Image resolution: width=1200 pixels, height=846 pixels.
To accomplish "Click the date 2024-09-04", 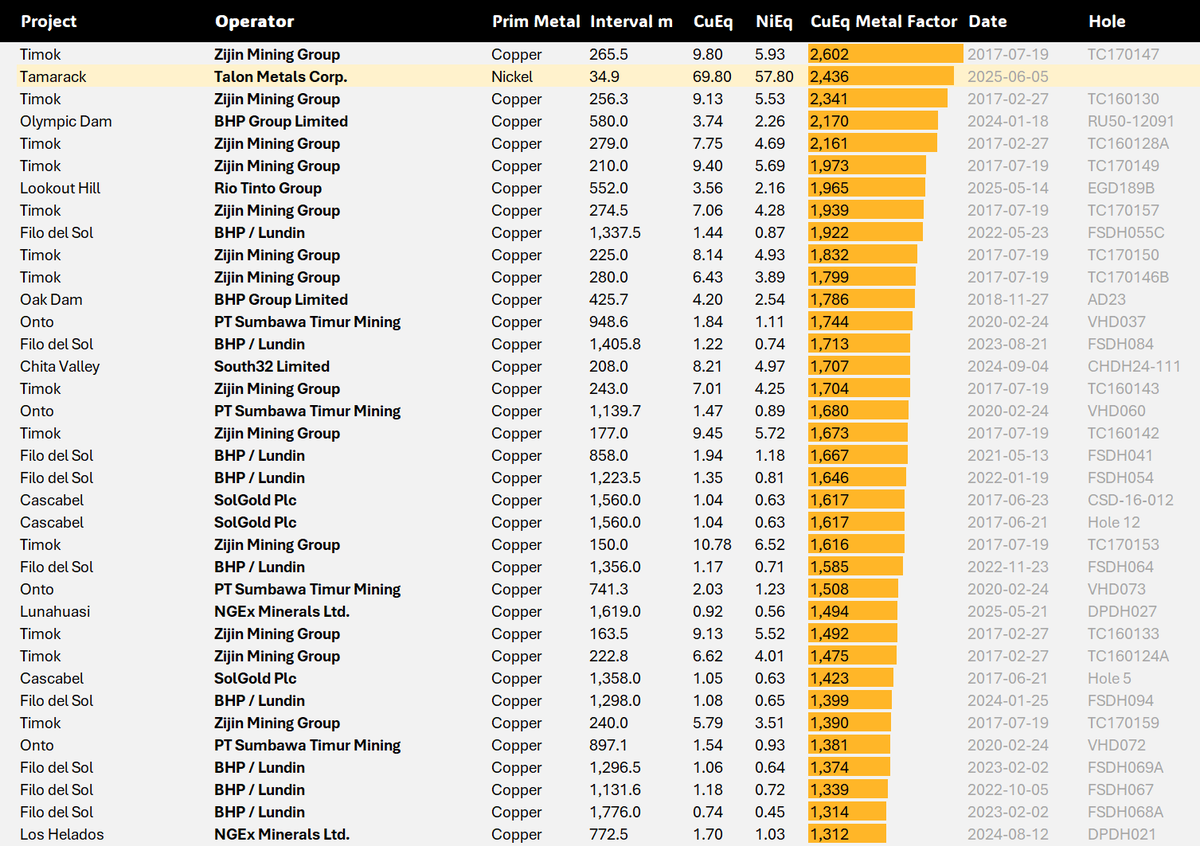I will click(x=1008, y=366).
